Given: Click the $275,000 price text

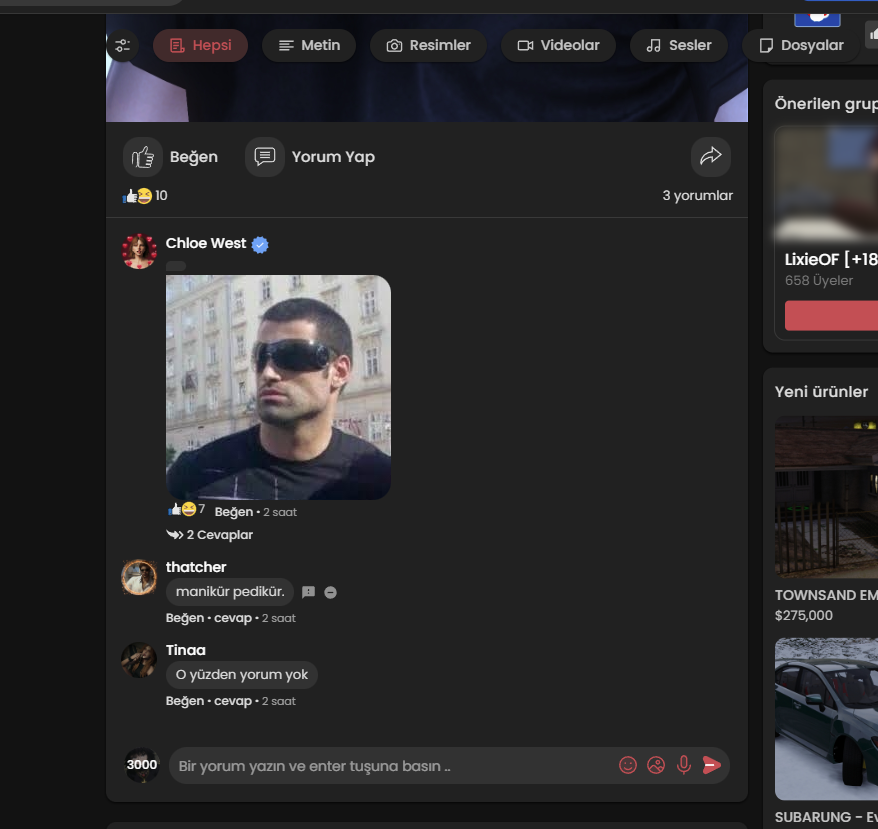Looking at the screenshot, I should point(804,616).
